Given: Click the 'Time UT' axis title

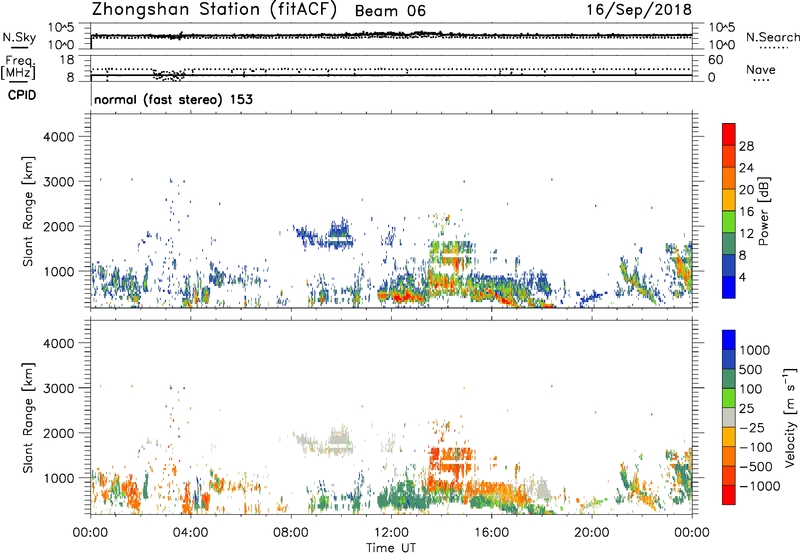Looking at the screenshot, I should coord(391,548).
